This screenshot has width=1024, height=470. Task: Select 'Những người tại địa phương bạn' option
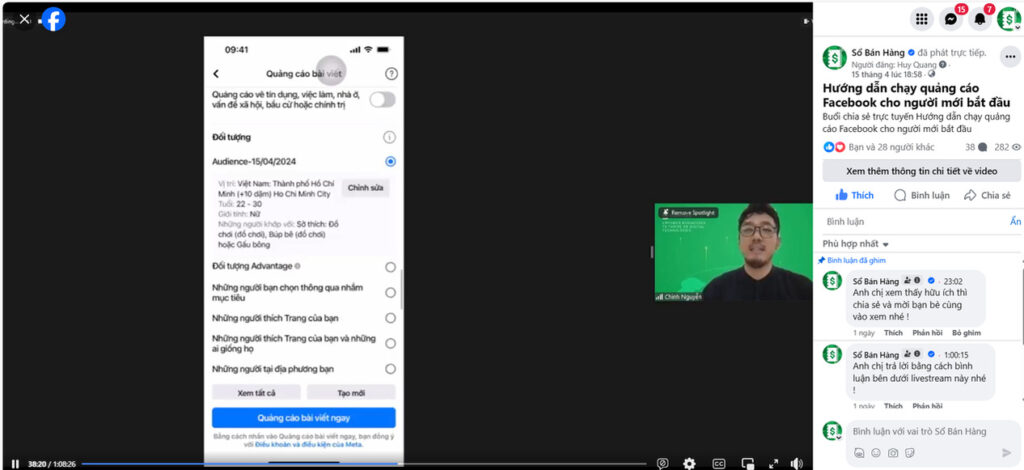click(391, 369)
